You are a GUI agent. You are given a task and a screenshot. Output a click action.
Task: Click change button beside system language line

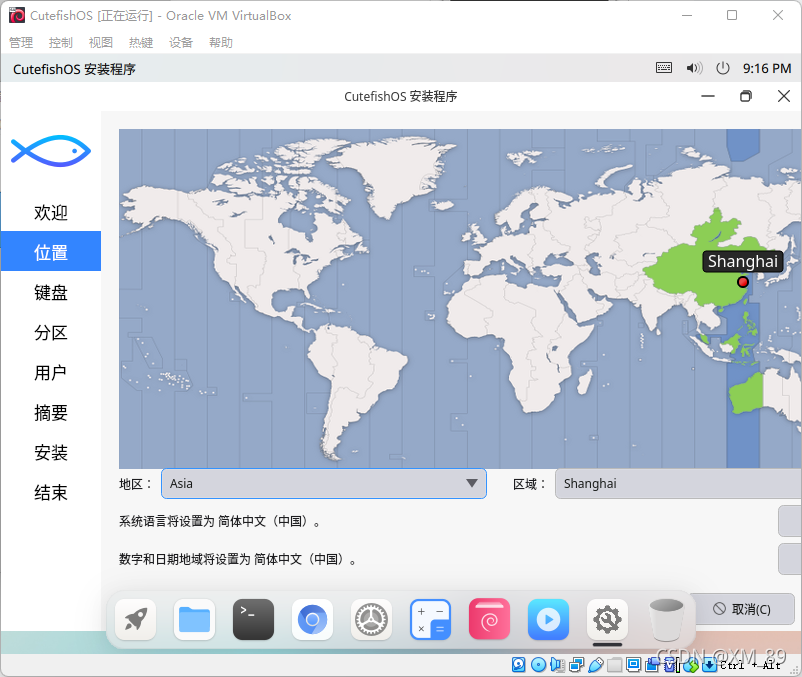(790, 521)
